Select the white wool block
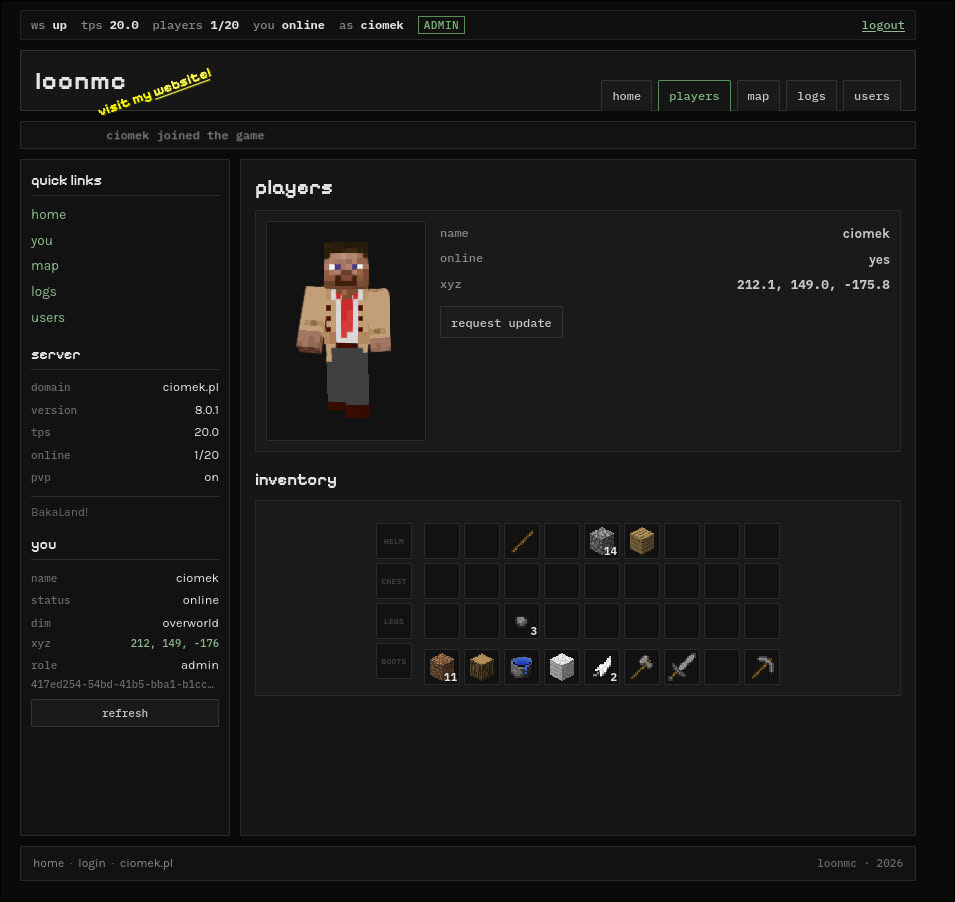This screenshot has width=955, height=902. pos(562,667)
